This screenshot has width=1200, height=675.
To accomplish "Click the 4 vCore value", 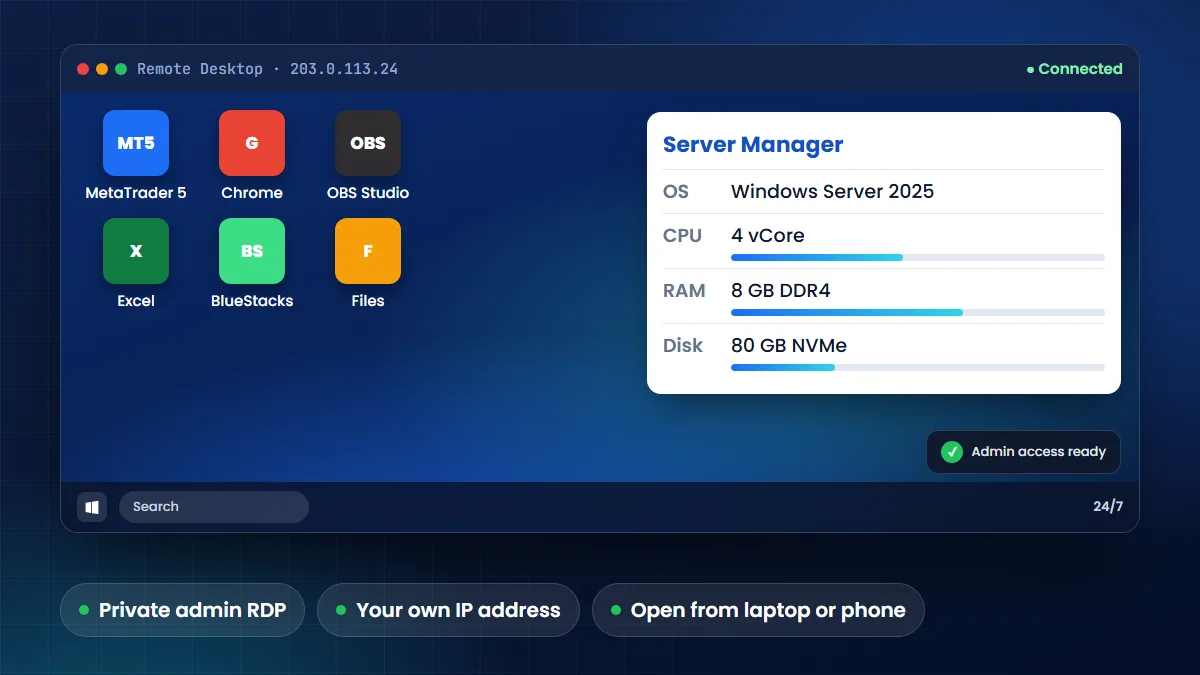I will [x=768, y=236].
